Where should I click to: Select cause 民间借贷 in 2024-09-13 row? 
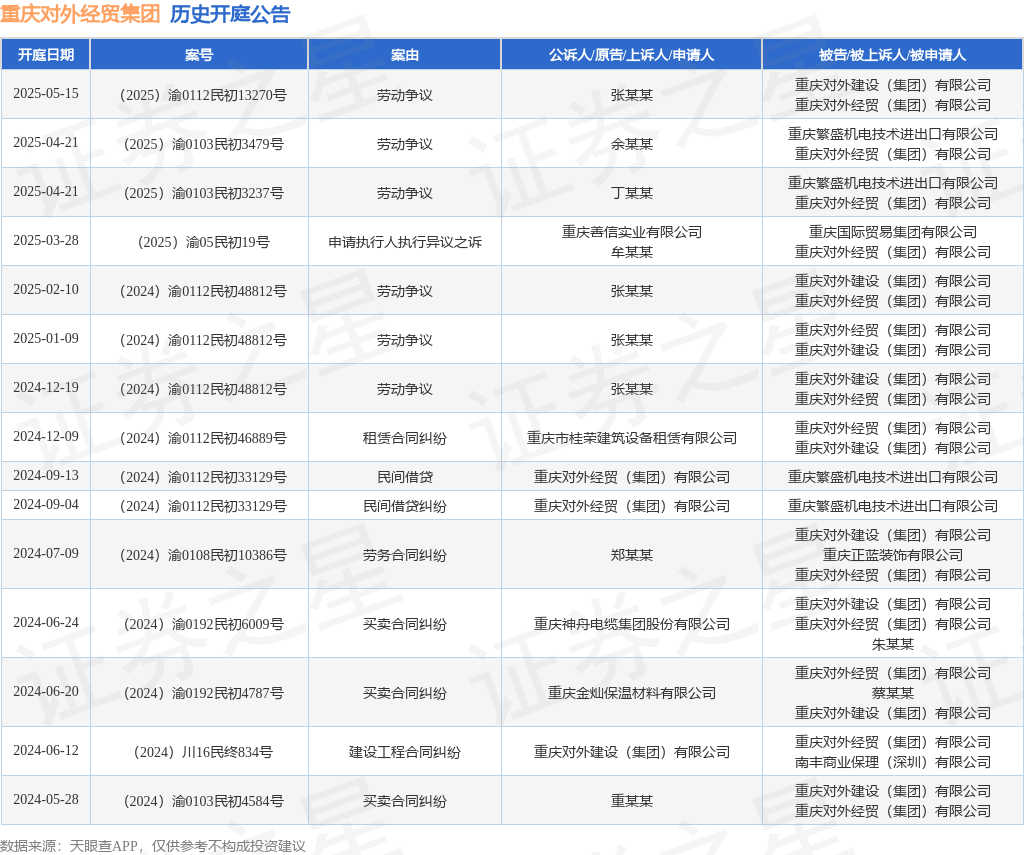coord(405,477)
